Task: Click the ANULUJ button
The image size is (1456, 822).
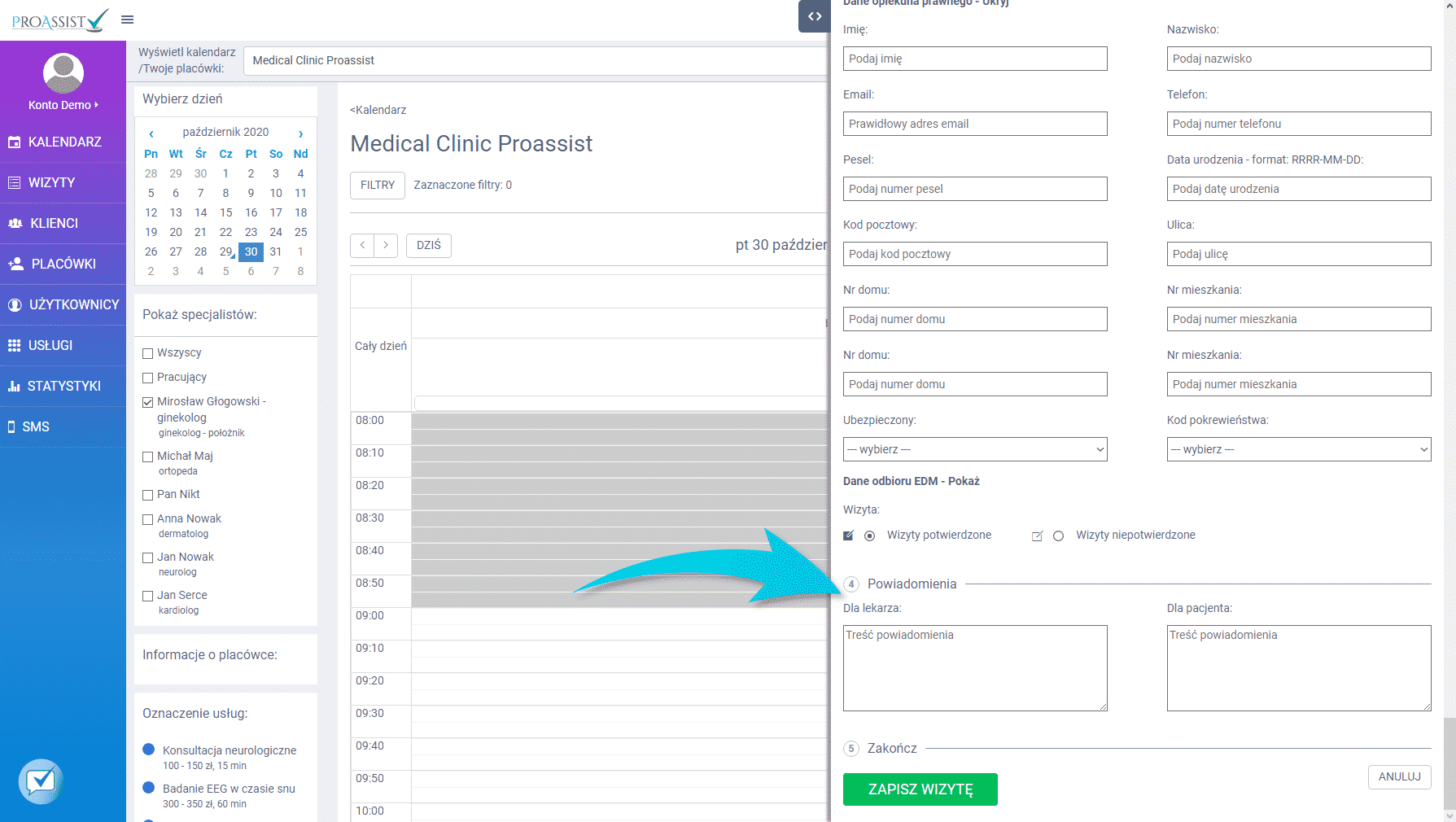Action: tap(1400, 776)
